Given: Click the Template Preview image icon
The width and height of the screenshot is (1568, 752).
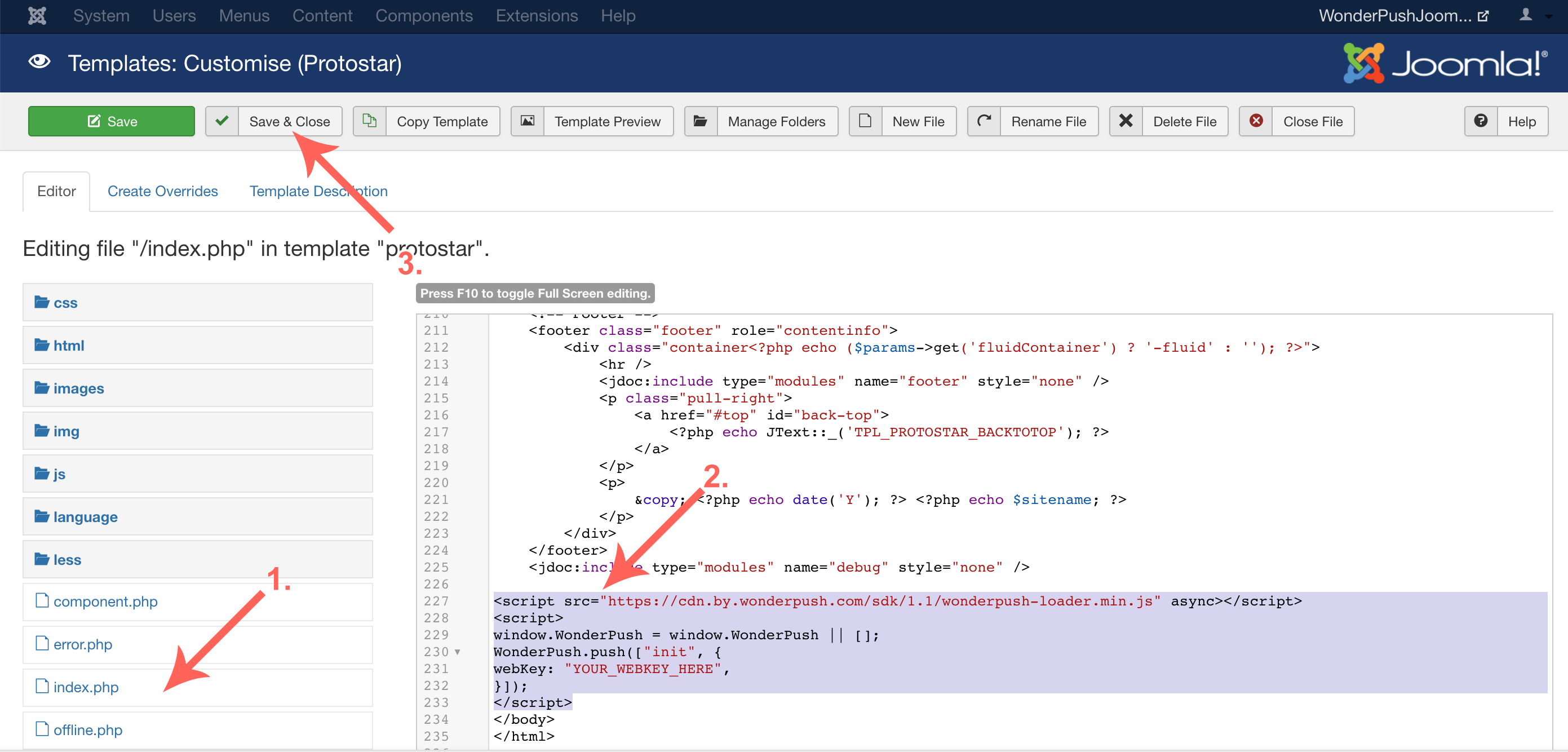Looking at the screenshot, I should (527, 121).
